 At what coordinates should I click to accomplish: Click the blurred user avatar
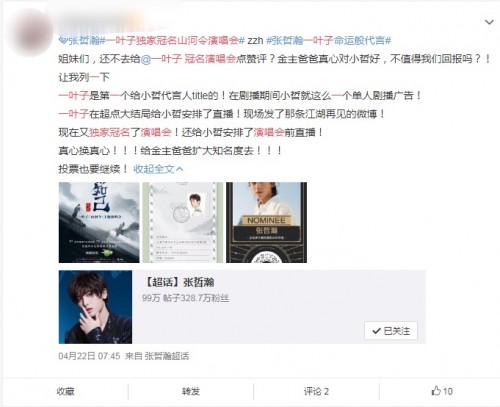coord(30,32)
